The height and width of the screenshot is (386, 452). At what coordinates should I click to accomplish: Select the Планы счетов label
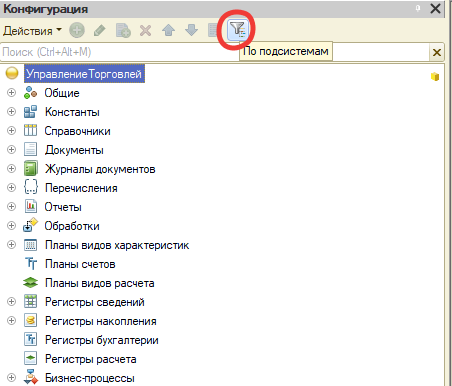point(80,264)
